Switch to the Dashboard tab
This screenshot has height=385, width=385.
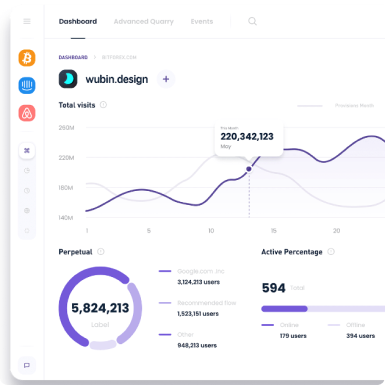click(x=78, y=21)
